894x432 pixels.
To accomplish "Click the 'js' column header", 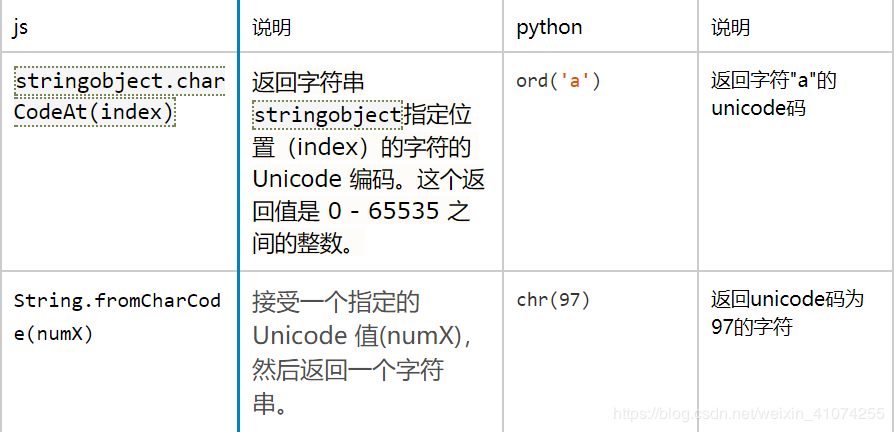I will click(21, 28).
